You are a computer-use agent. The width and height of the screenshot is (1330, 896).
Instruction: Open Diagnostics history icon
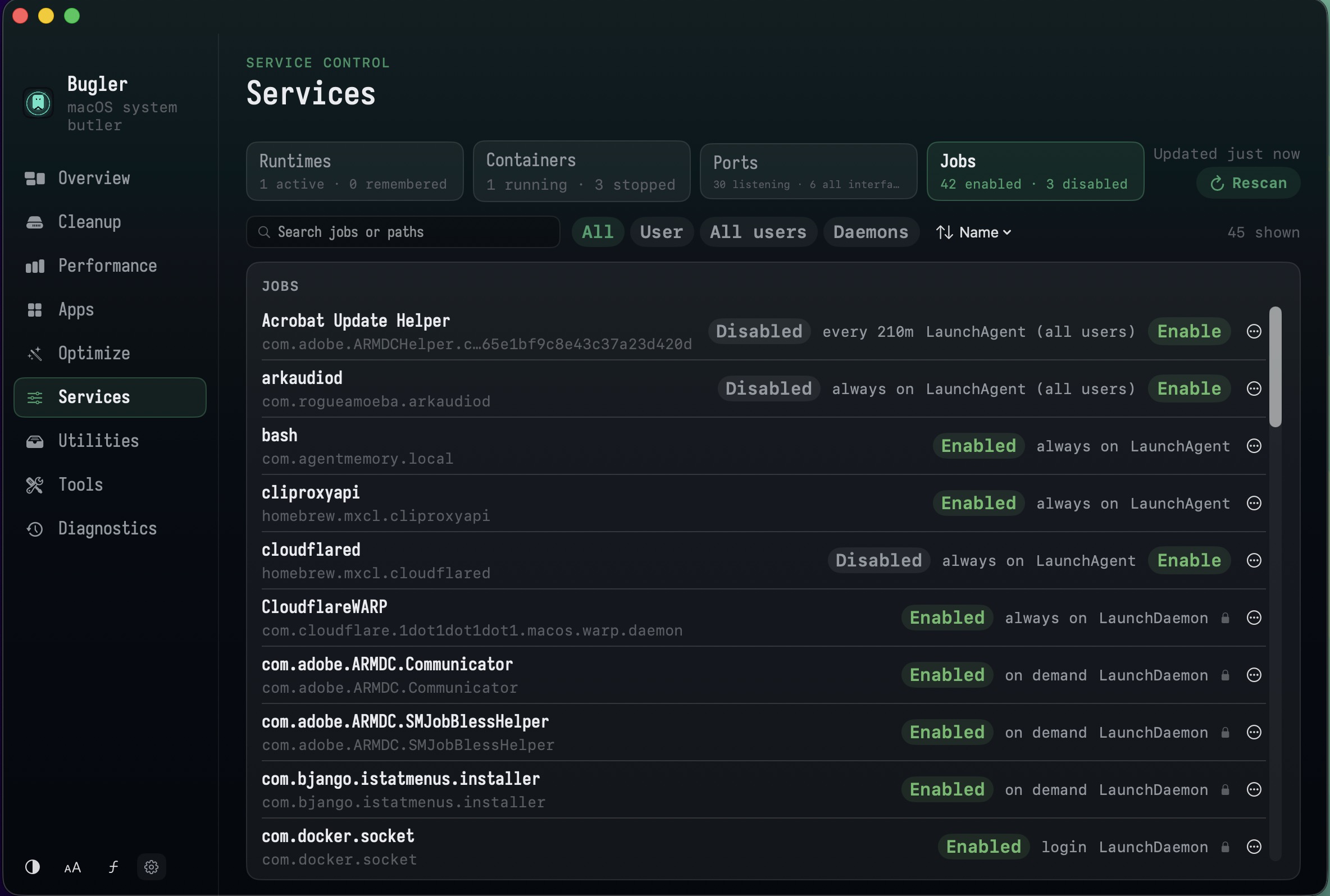pyautogui.click(x=35, y=529)
